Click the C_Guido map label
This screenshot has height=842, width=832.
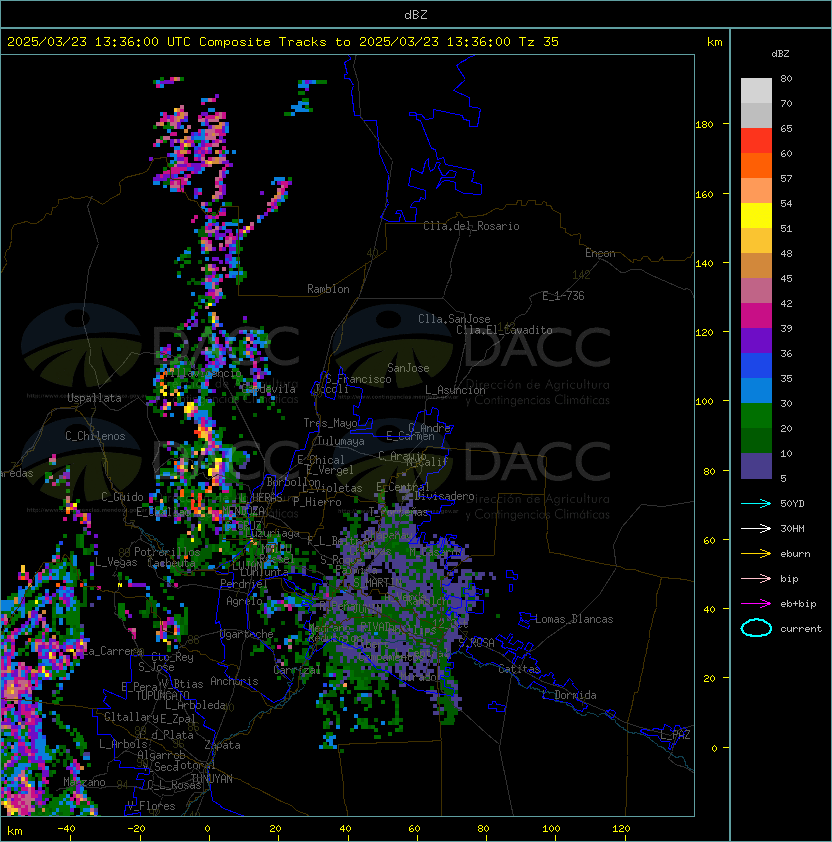pyautogui.click(x=122, y=497)
